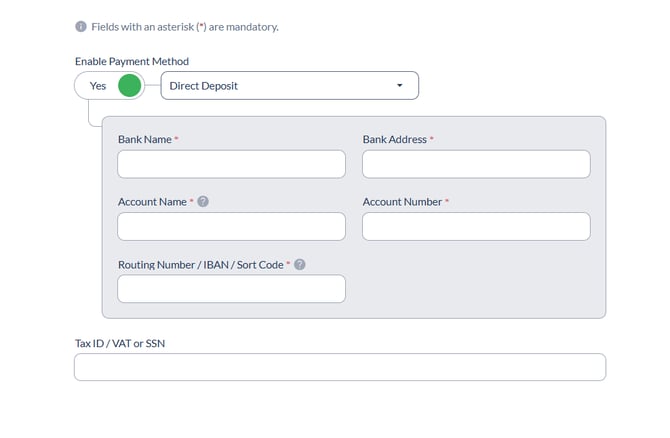This screenshot has width=670, height=438.
Task: Click the Direct Deposit selected text
Action: coord(203,86)
